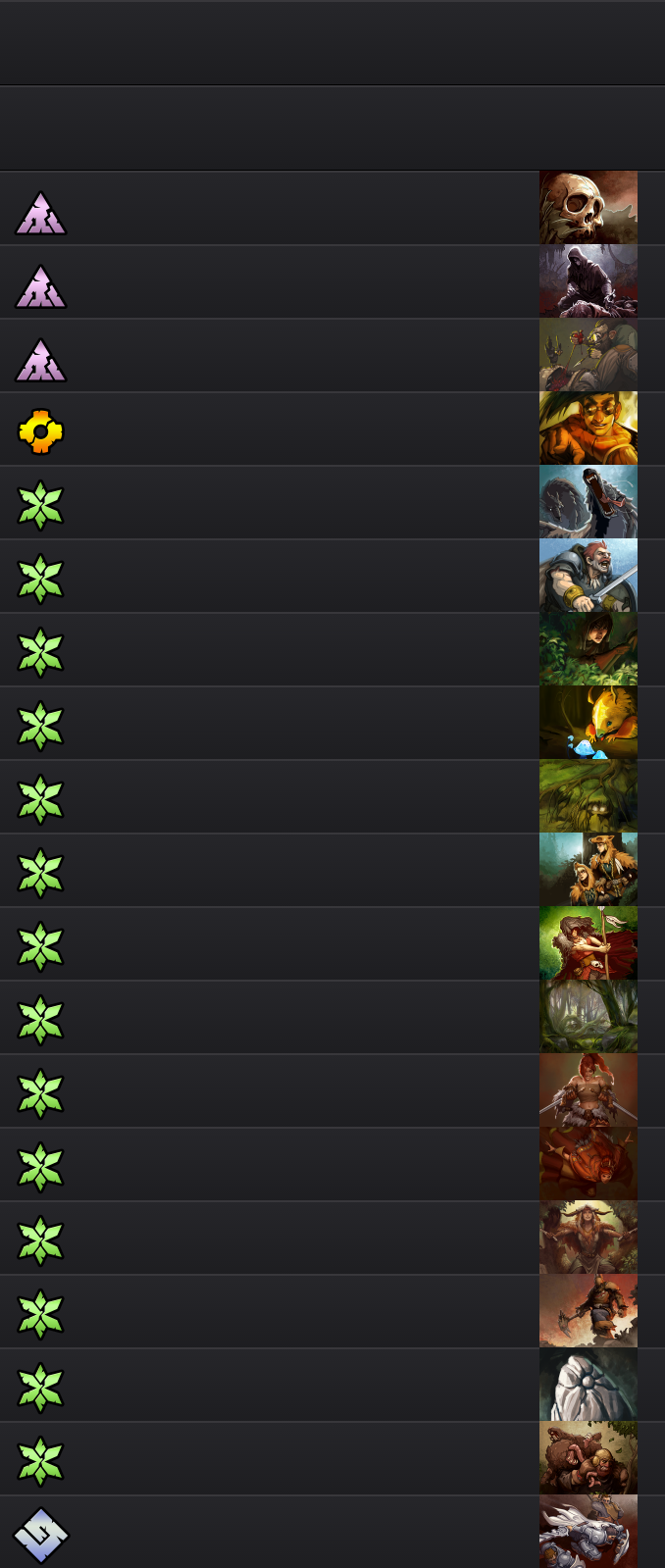The width and height of the screenshot is (665, 1568).
Task: Select the red-bearded swordsman card thumbnail
Action: coord(588,576)
